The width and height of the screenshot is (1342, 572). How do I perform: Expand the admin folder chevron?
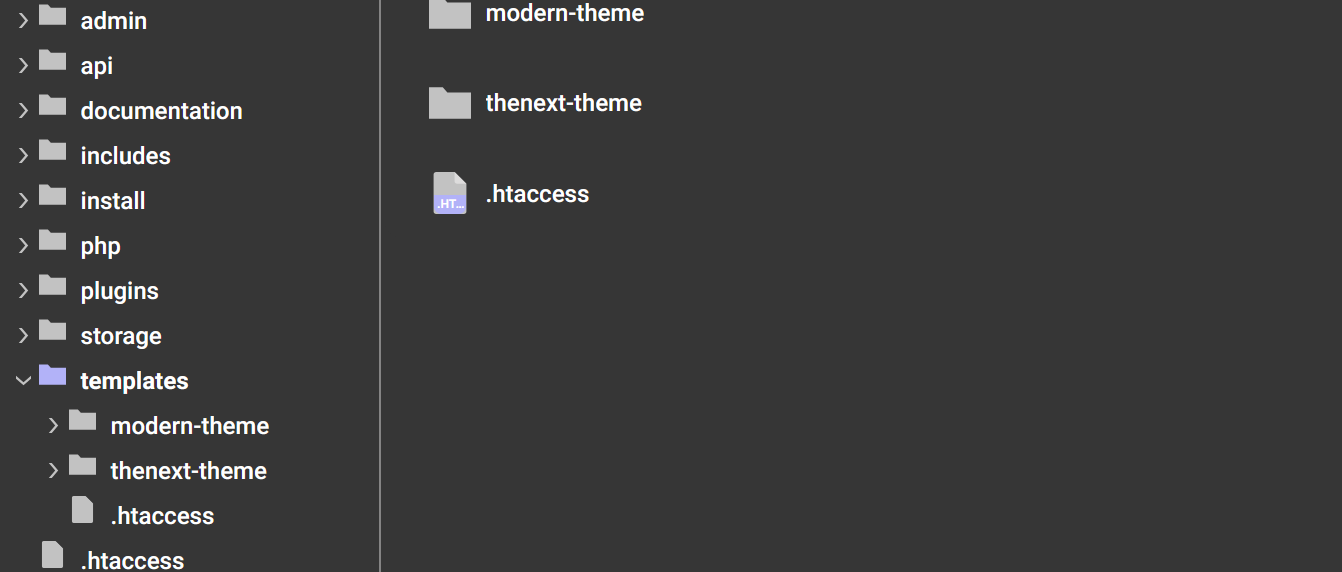(23, 21)
